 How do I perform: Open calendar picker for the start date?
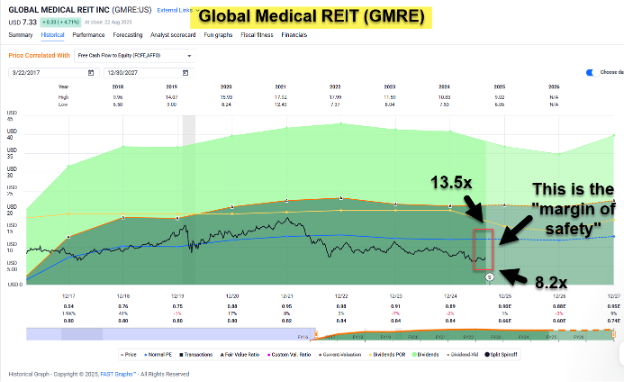[91, 73]
